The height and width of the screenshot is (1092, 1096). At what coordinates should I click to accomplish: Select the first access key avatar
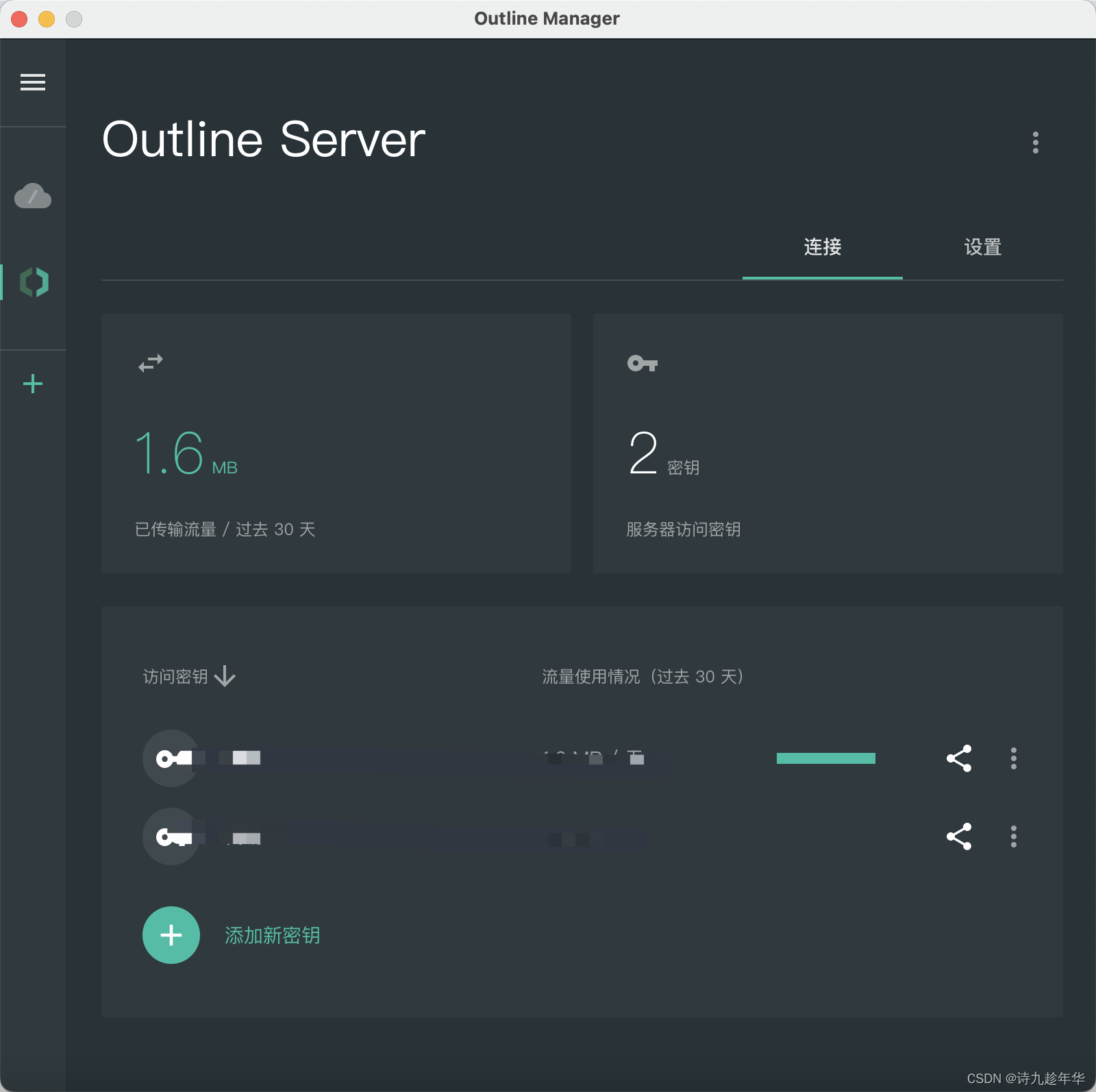171,758
